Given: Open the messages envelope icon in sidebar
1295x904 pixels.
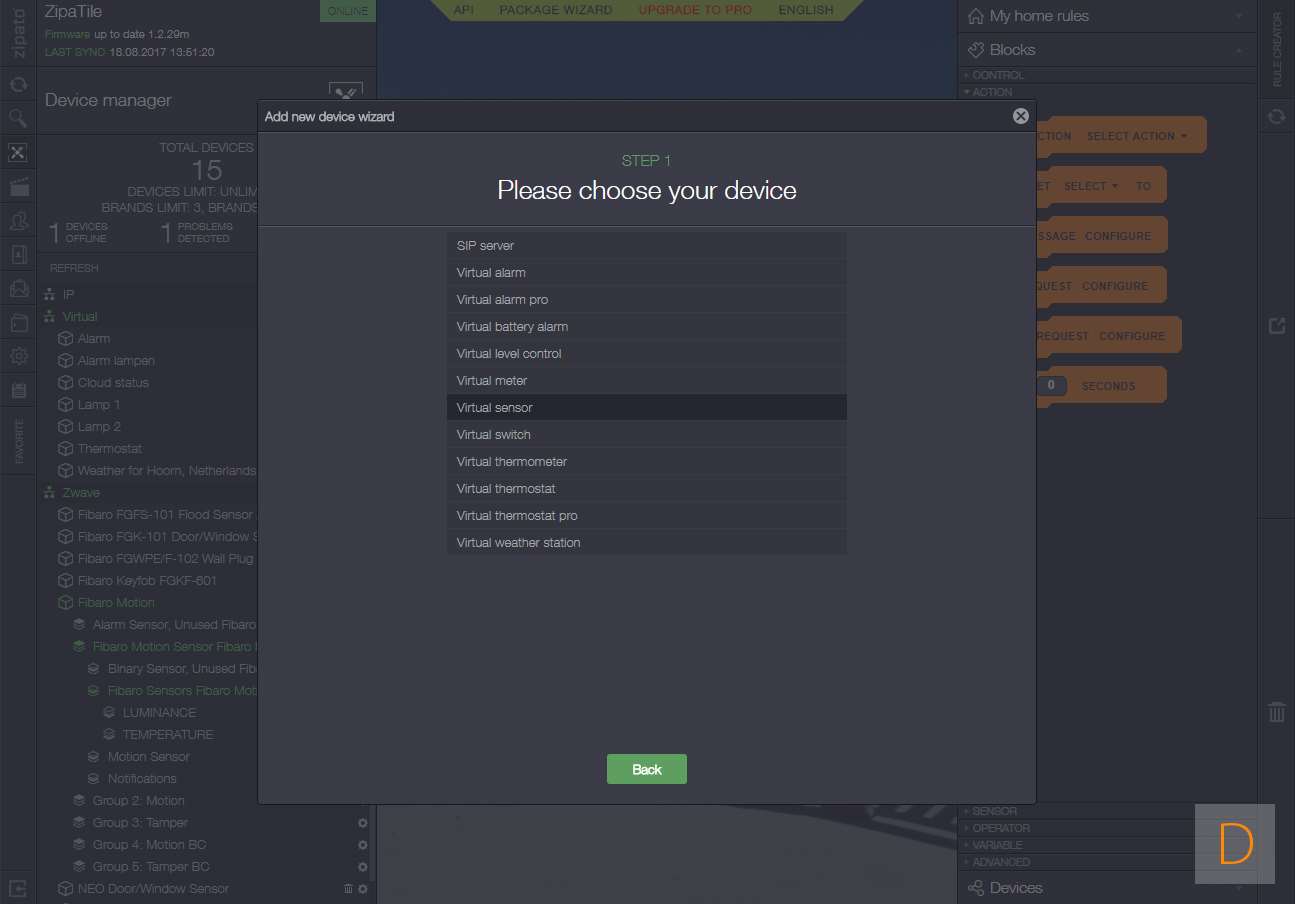Looking at the screenshot, I should pyautogui.click(x=18, y=289).
